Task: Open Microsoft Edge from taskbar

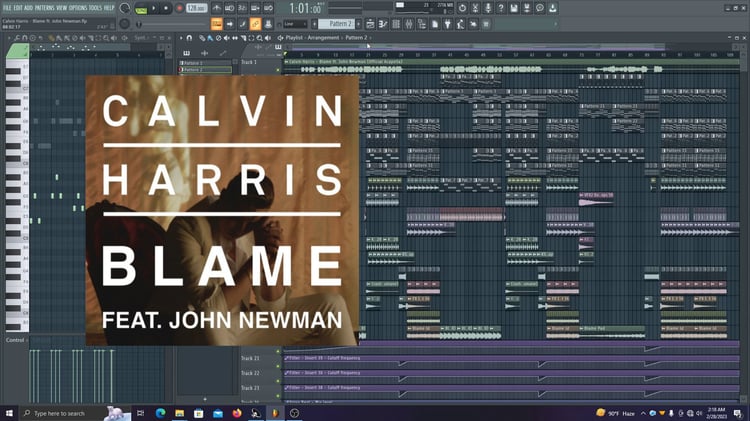Action: click(160, 413)
